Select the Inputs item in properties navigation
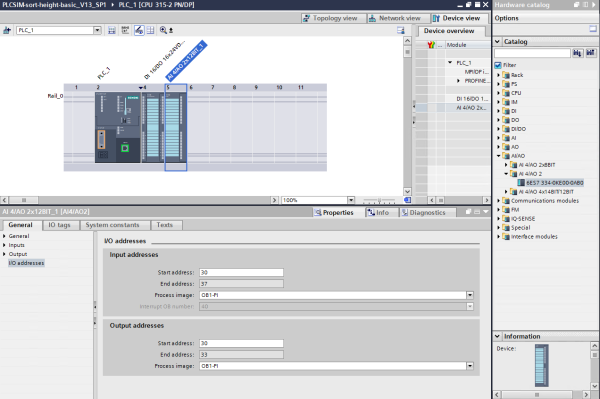The height and width of the screenshot is (399, 600). (16, 245)
